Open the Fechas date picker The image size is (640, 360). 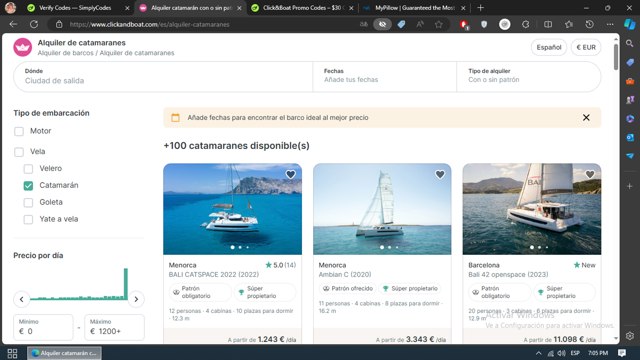tap(384, 76)
